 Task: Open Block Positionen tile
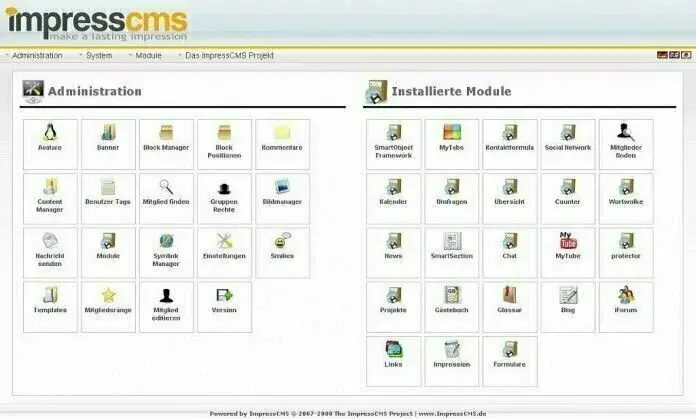[225, 144]
